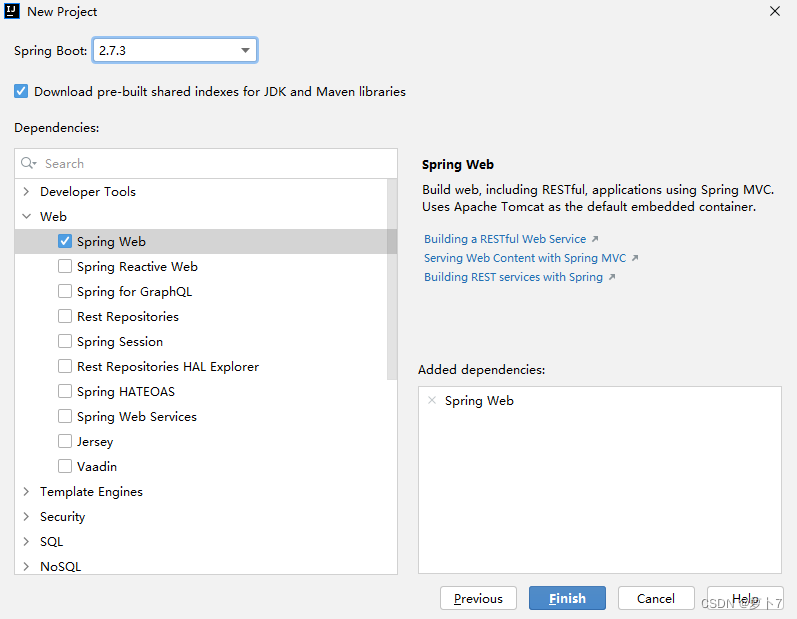This screenshot has height=619, width=797.
Task: Click the search magnifier icon
Action: click(28, 163)
